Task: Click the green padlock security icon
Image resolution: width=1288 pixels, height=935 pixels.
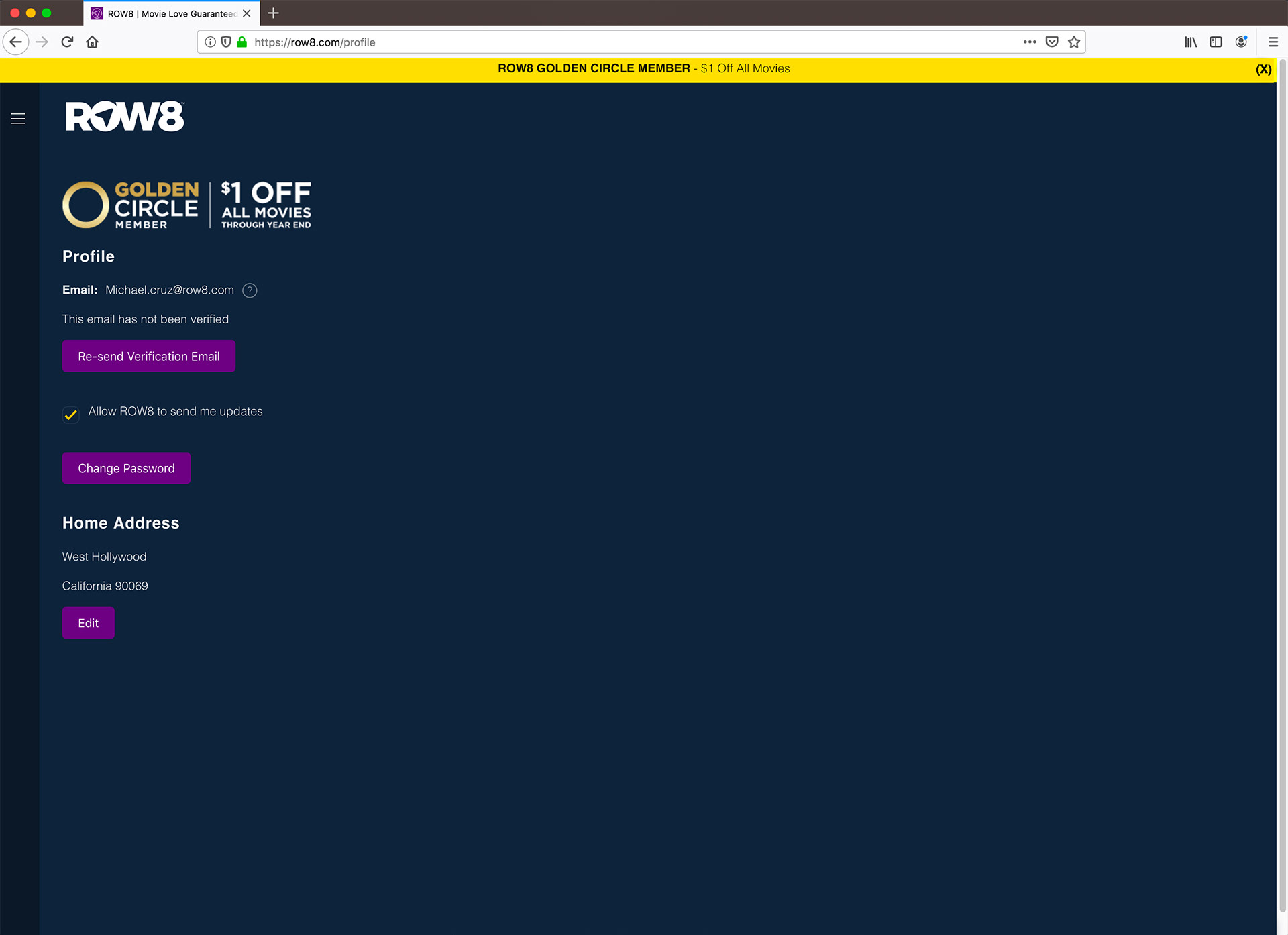Action: [x=241, y=42]
